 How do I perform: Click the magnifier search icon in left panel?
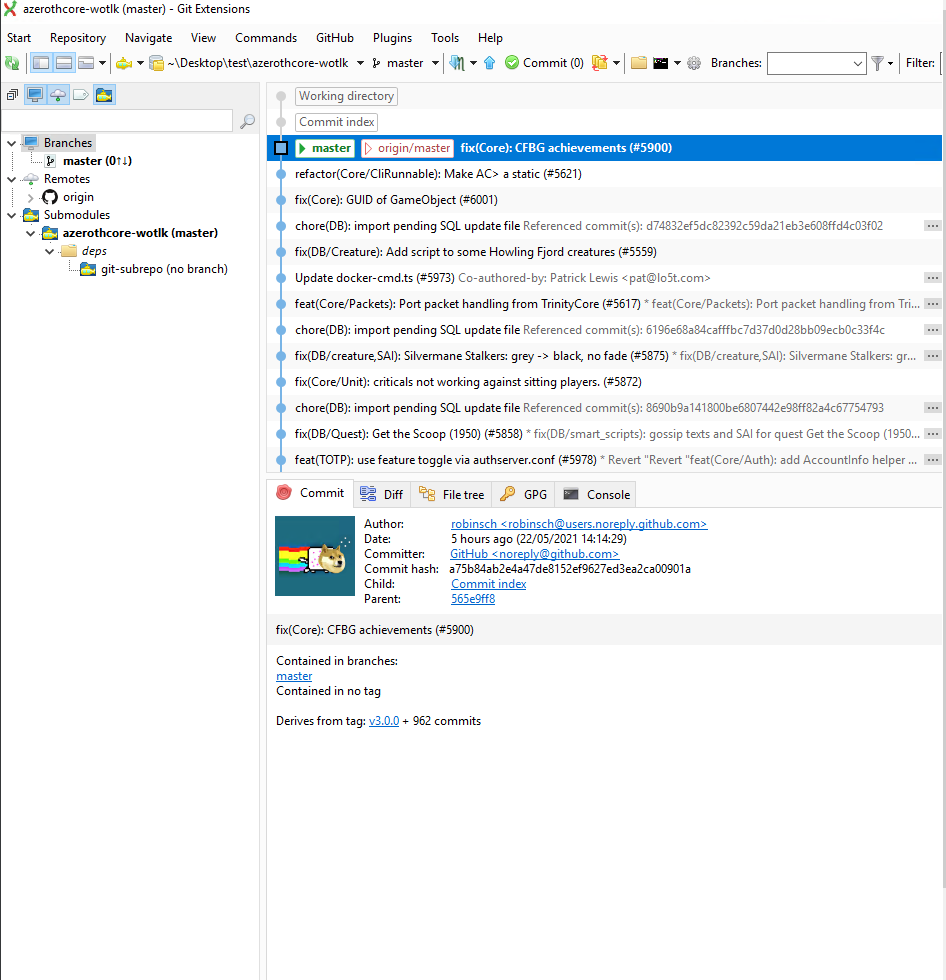[x=247, y=121]
